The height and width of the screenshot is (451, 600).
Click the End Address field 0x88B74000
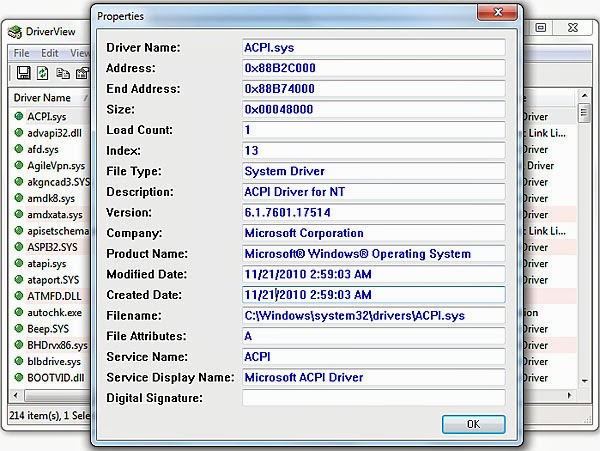click(373, 89)
